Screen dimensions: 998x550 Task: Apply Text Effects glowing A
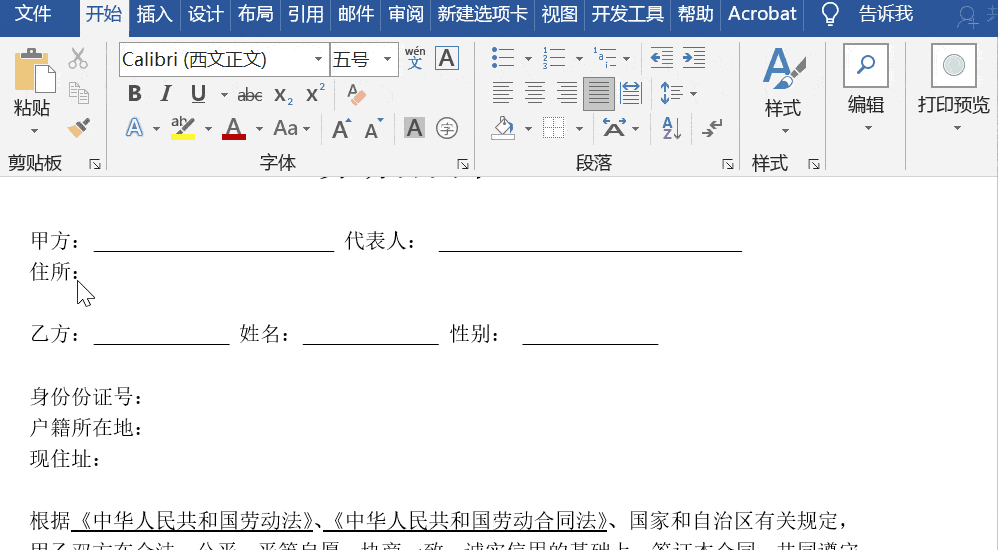134,128
